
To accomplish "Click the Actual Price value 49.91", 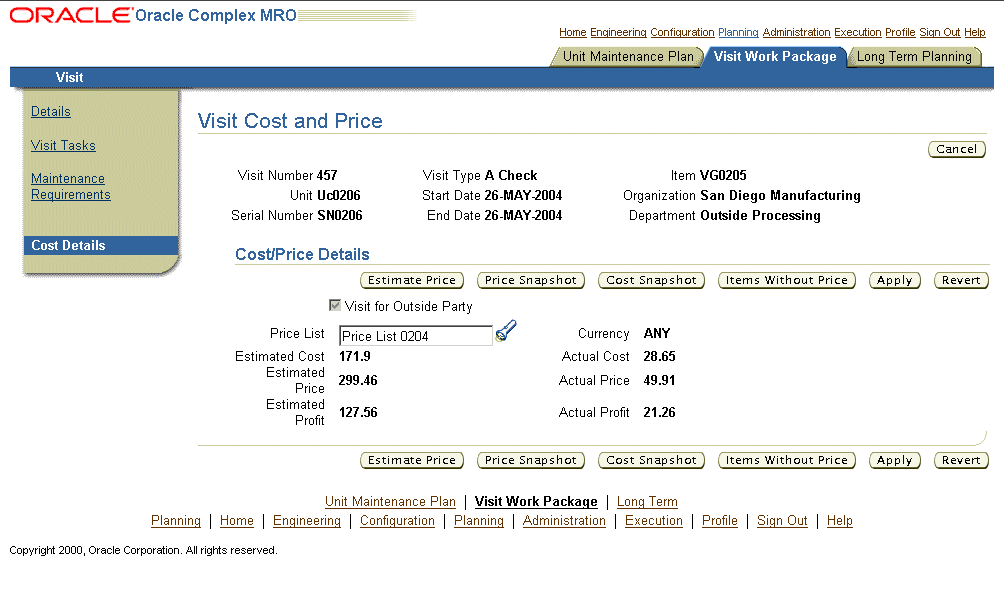I will coord(660,380).
